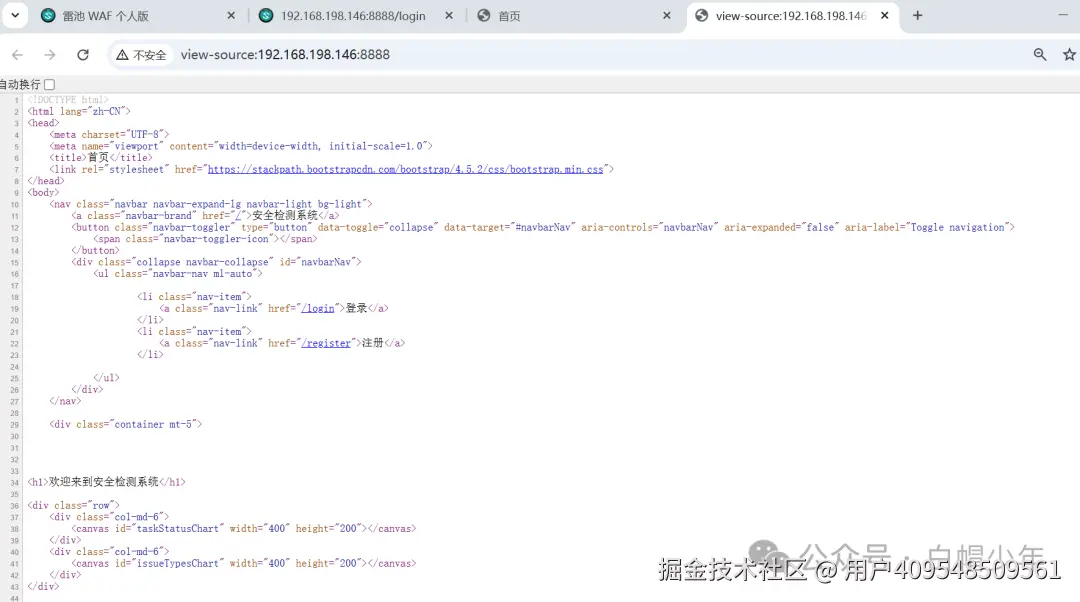Open the tab search dropdown arrow

(14, 15)
